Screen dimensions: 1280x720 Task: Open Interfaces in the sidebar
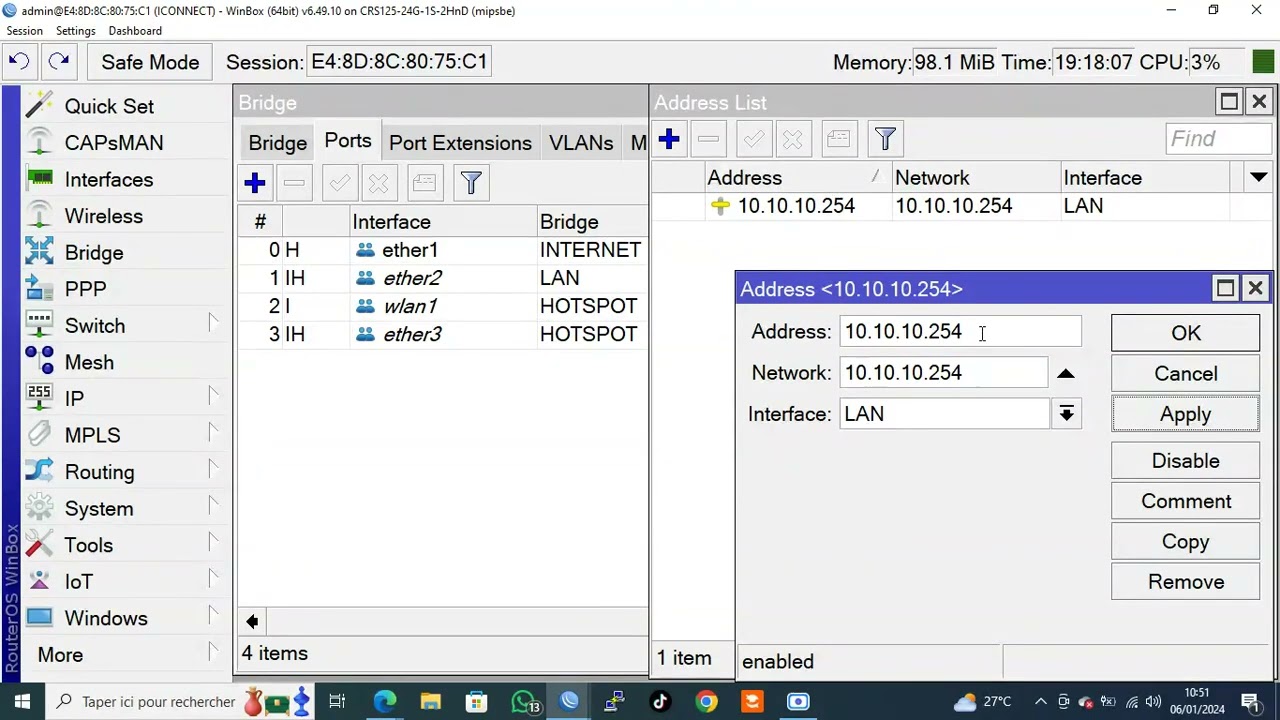(x=109, y=180)
